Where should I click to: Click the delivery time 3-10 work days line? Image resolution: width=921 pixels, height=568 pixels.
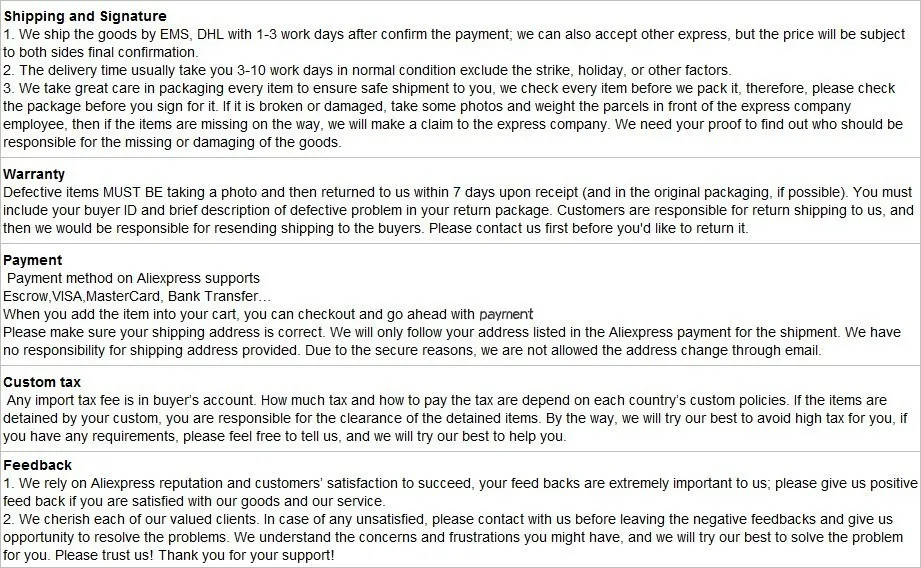(x=367, y=70)
